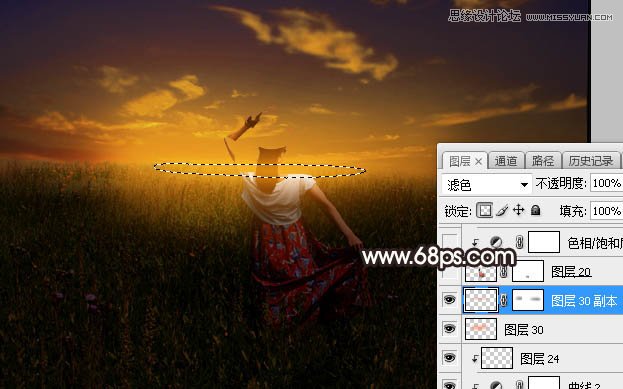Hide the 图层 30 副本 layer

[449, 300]
